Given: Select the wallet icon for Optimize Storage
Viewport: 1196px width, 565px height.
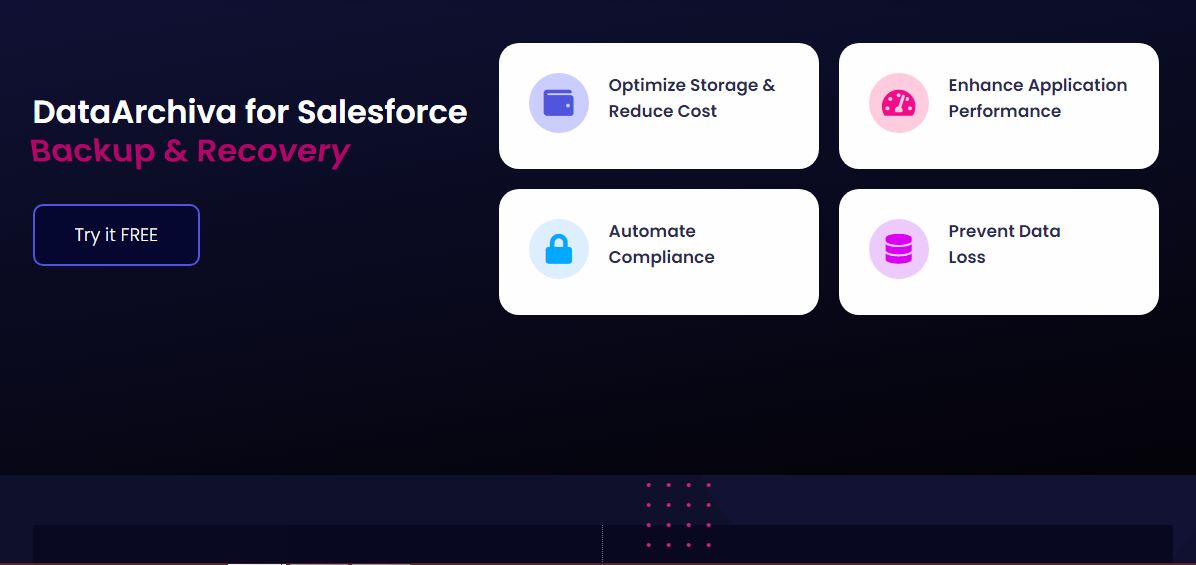Looking at the screenshot, I should point(558,103).
